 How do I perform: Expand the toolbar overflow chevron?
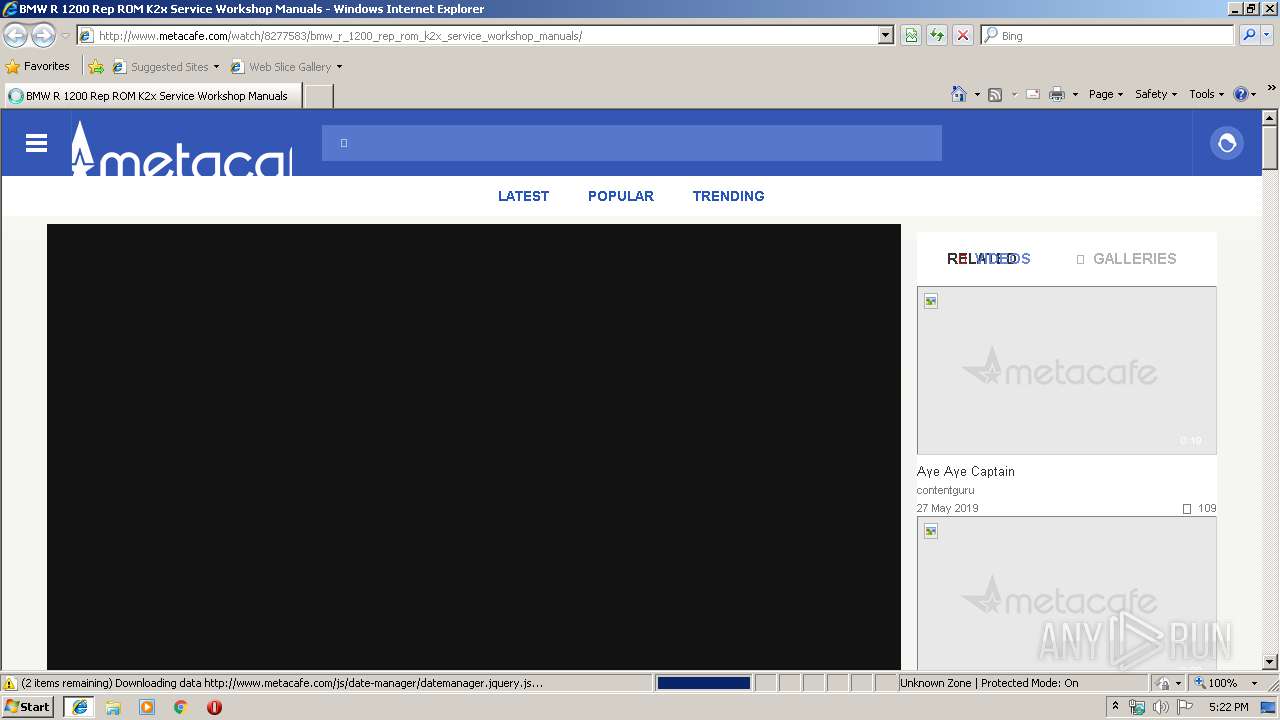pyautogui.click(x=1271, y=89)
